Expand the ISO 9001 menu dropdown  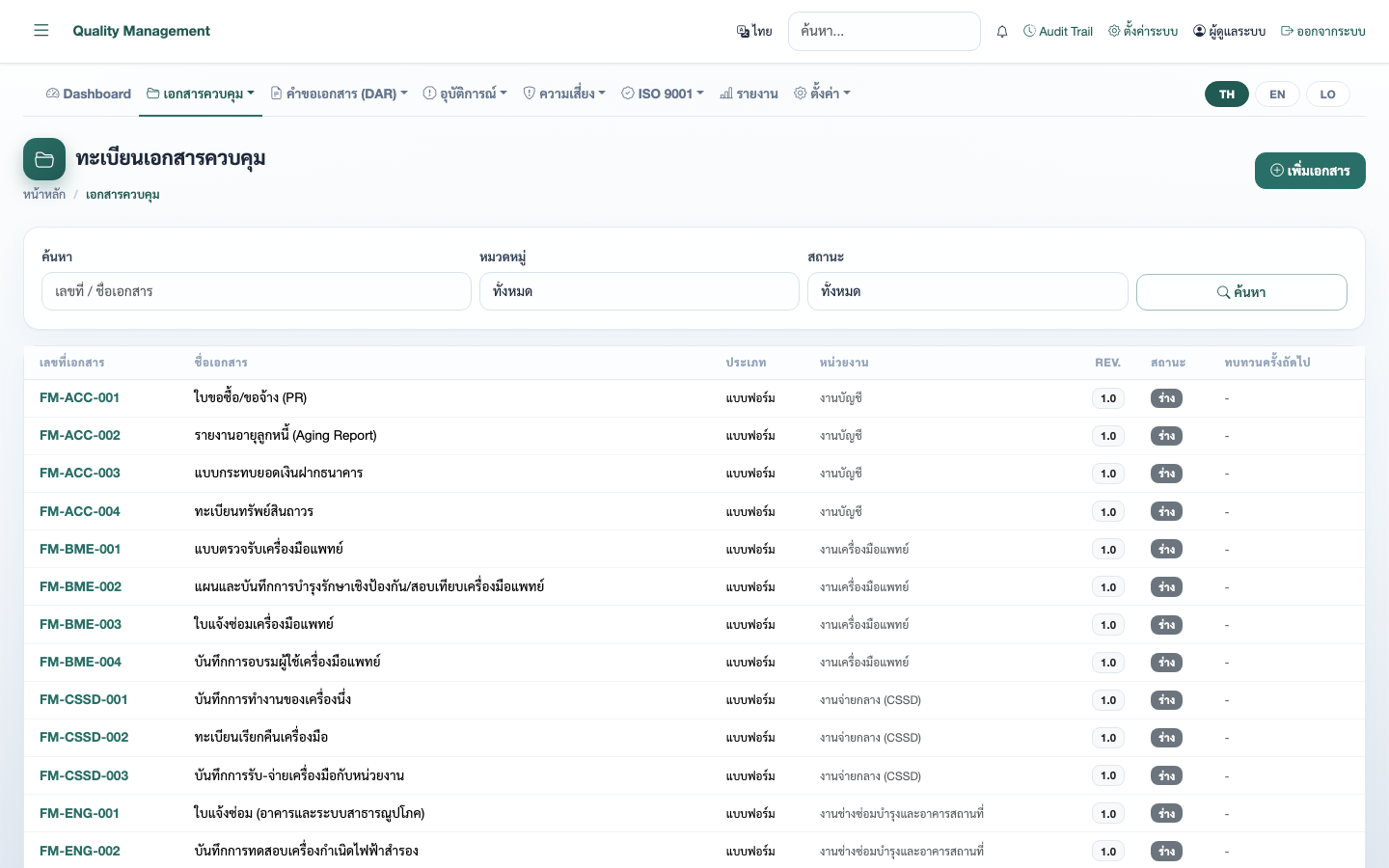(x=663, y=94)
